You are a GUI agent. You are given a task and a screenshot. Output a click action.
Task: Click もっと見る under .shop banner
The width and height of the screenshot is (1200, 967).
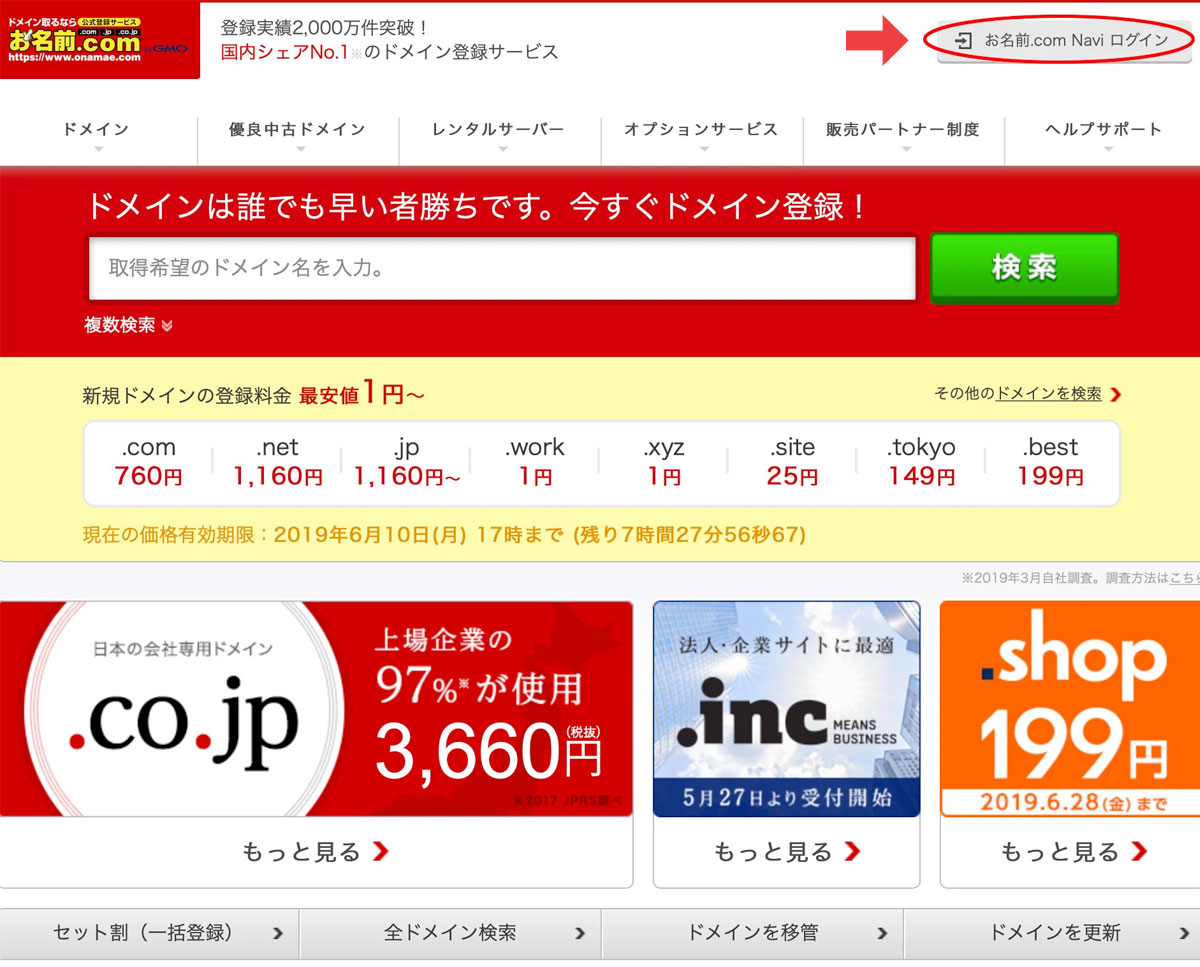tap(1074, 852)
